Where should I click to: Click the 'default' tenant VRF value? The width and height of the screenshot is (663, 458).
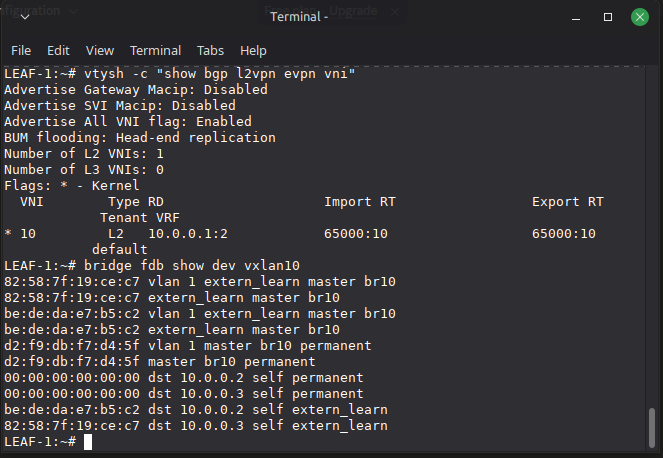coord(120,250)
